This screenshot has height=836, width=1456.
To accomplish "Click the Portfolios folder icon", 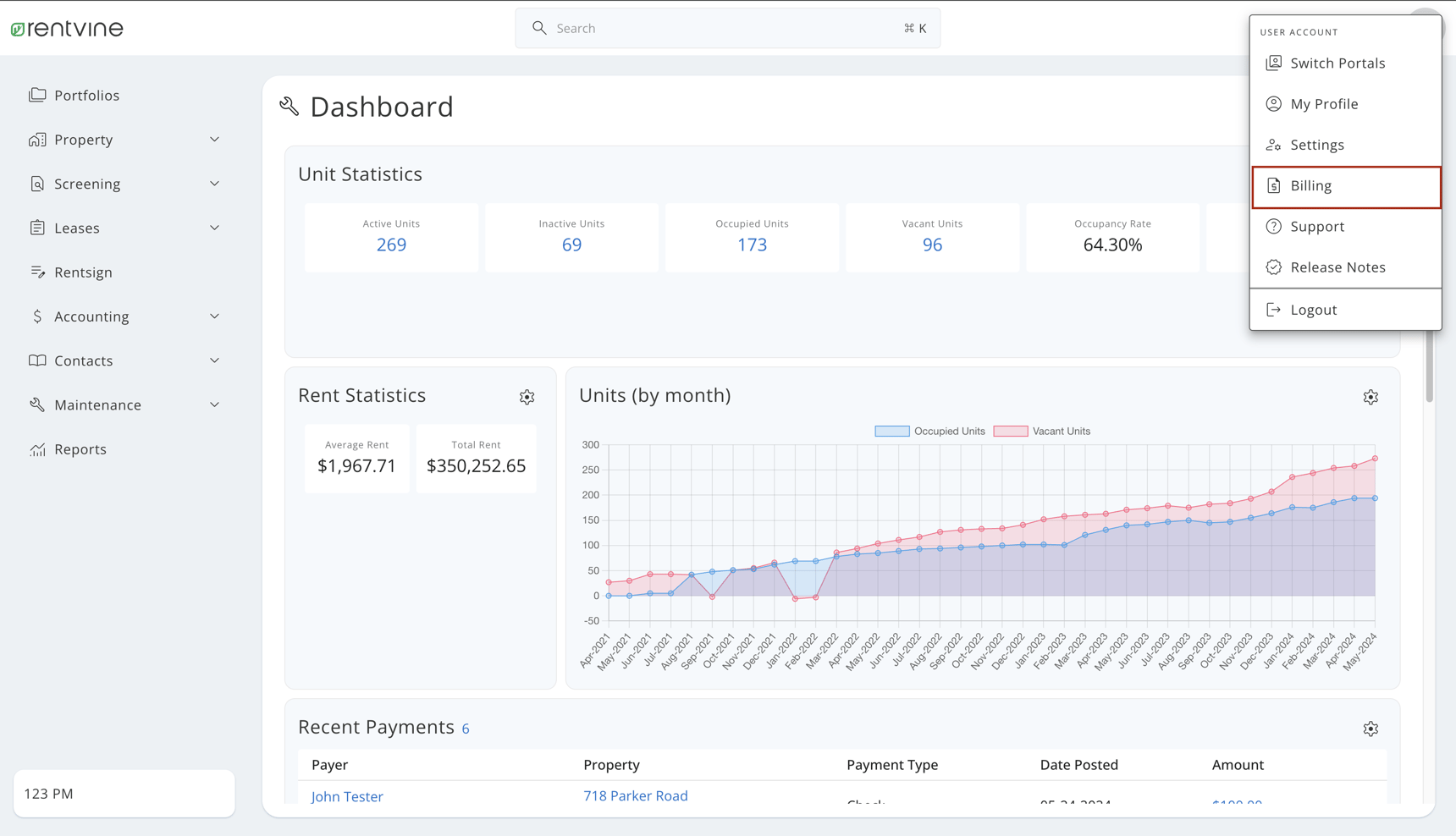I will click(x=37, y=95).
